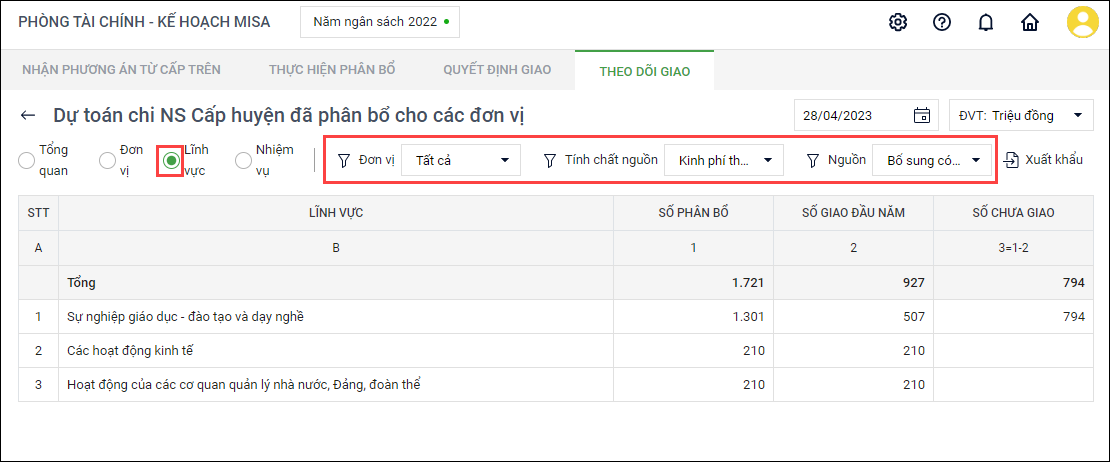This screenshot has height=462, width=1110.
Task: Open the notifications bell
Action: tap(986, 22)
